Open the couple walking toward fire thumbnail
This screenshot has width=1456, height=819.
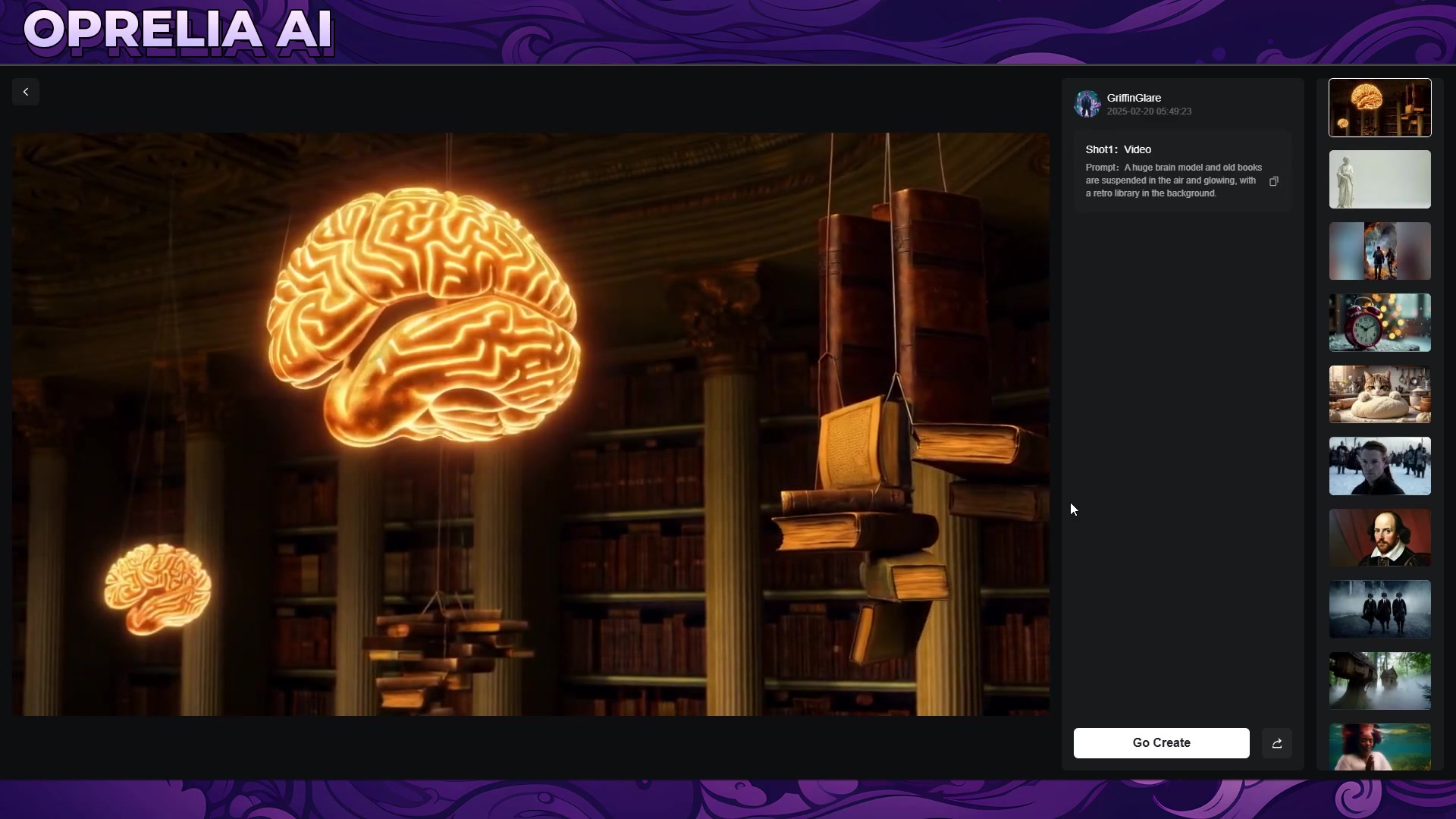coord(1380,251)
